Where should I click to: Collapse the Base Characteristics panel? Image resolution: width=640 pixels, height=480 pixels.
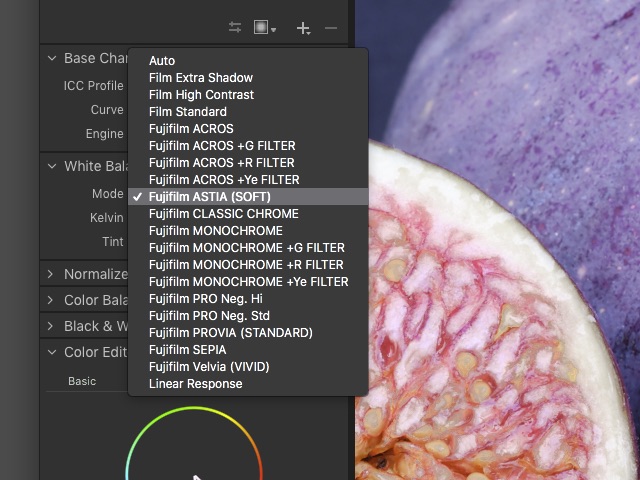point(51,59)
